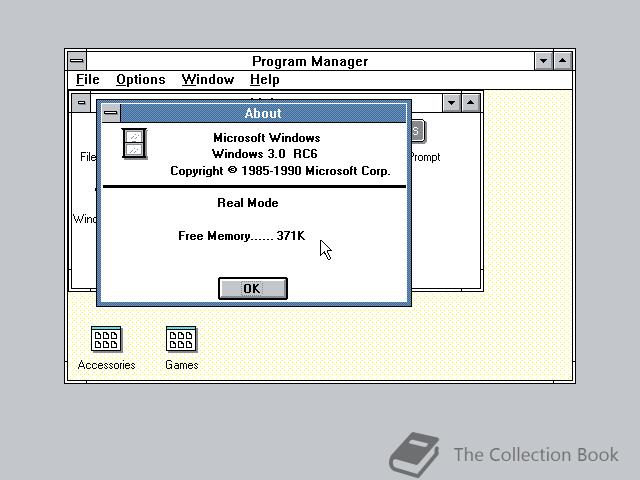
Task: Click the Windows 3.0 RC6 version text
Action: pos(264,154)
